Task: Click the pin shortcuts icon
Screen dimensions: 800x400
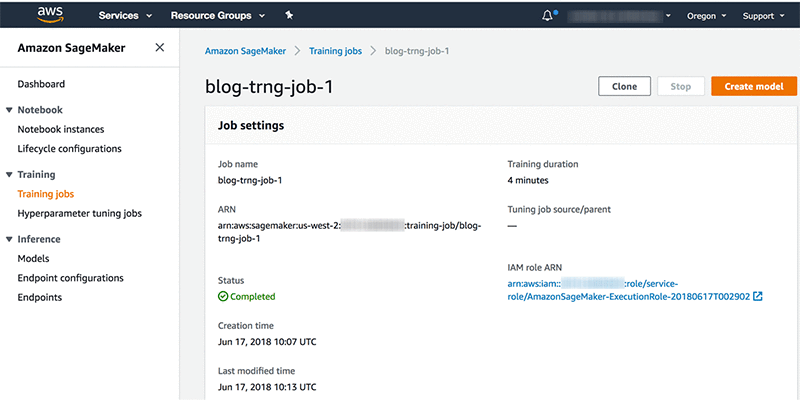Action: coord(289,16)
